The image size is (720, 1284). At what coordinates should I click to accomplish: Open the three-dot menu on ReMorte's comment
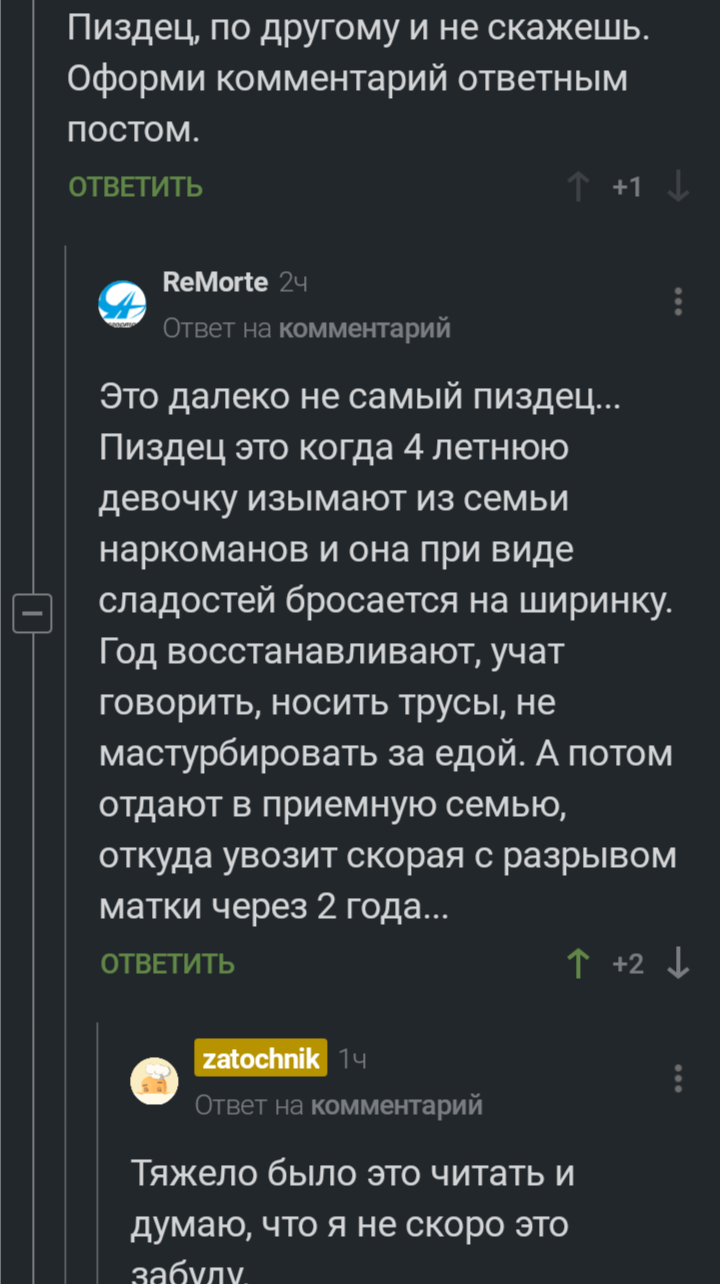tap(678, 301)
